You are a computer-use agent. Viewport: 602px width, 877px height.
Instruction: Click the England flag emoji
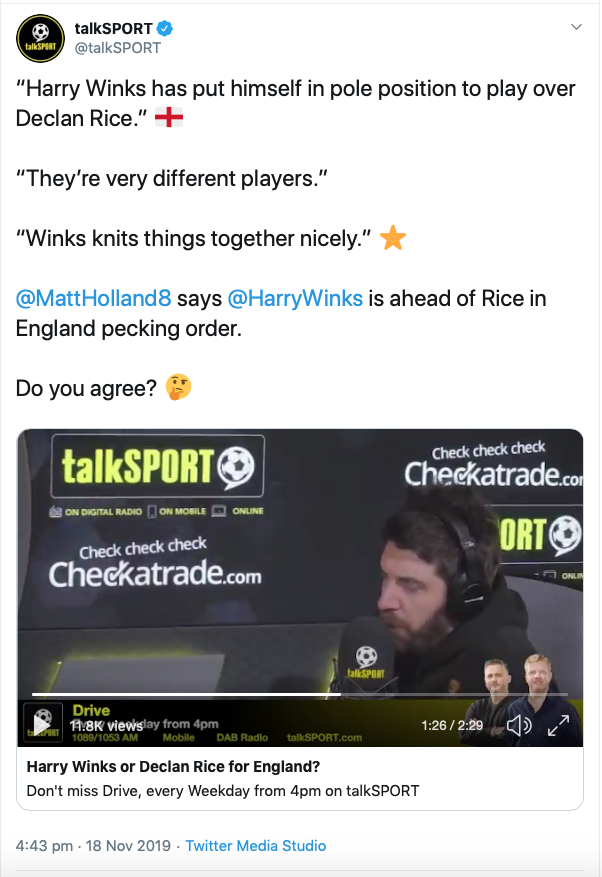point(168,118)
